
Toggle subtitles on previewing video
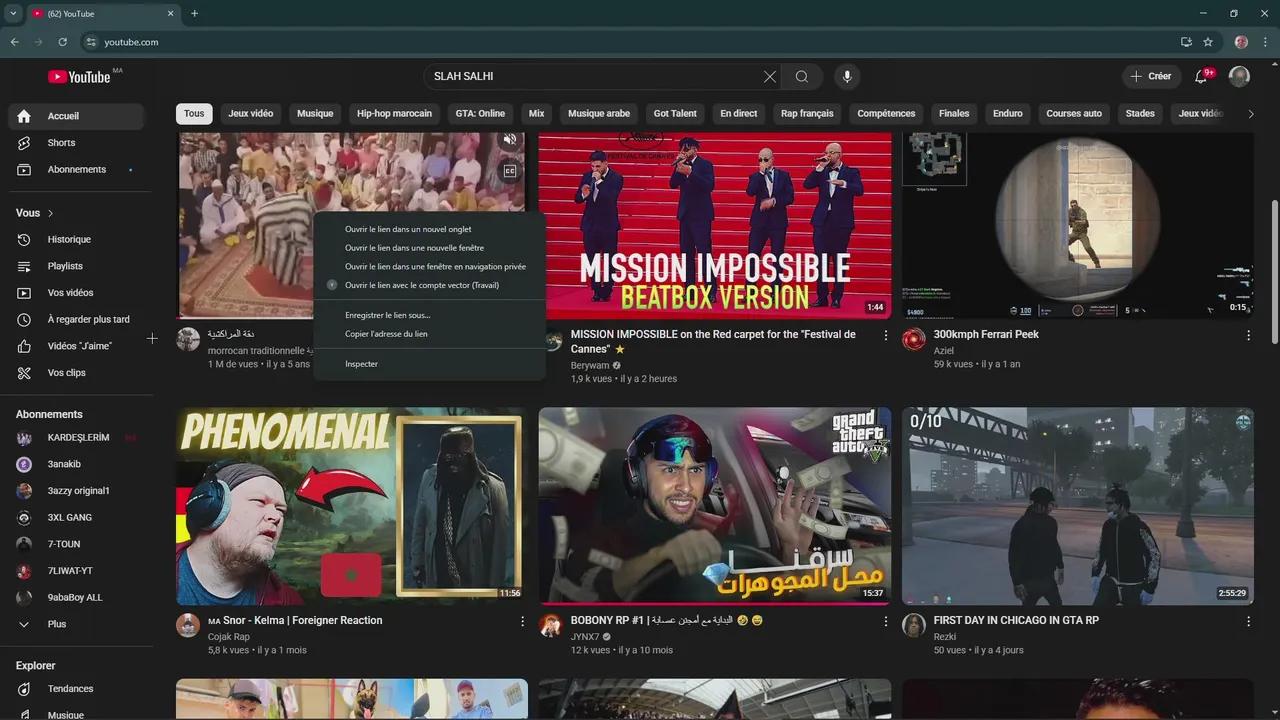coord(510,171)
